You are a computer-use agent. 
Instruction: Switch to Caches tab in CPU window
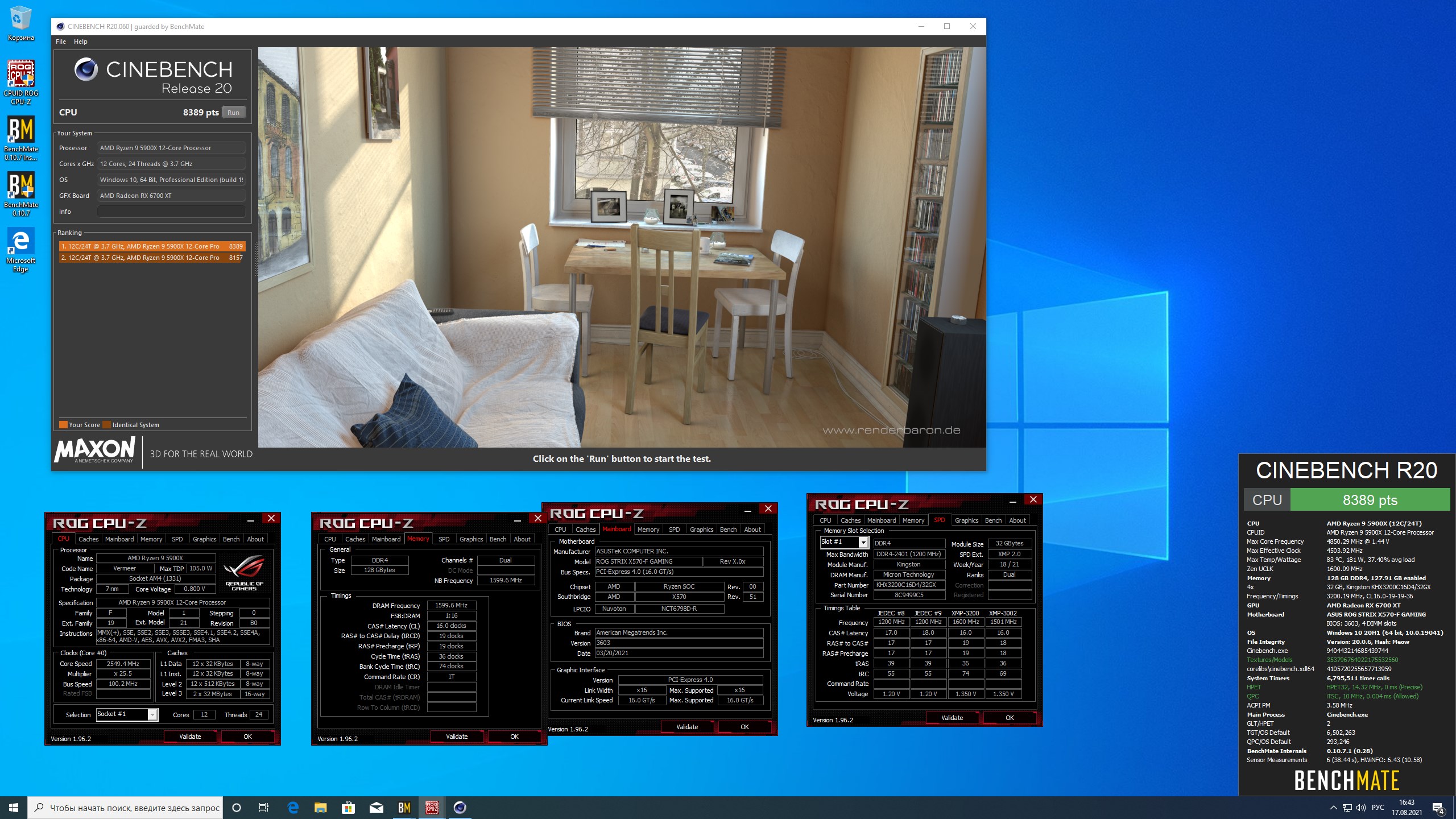pos(88,539)
